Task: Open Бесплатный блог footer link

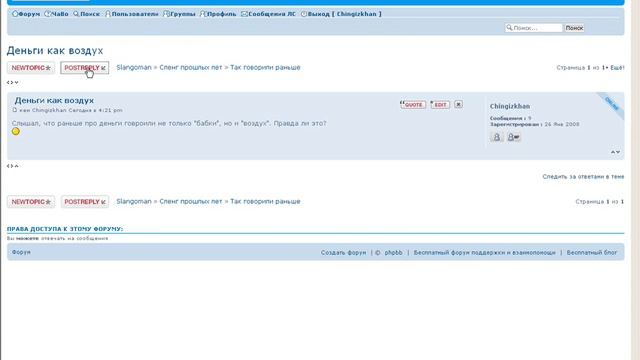Action: (x=592, y=253)
